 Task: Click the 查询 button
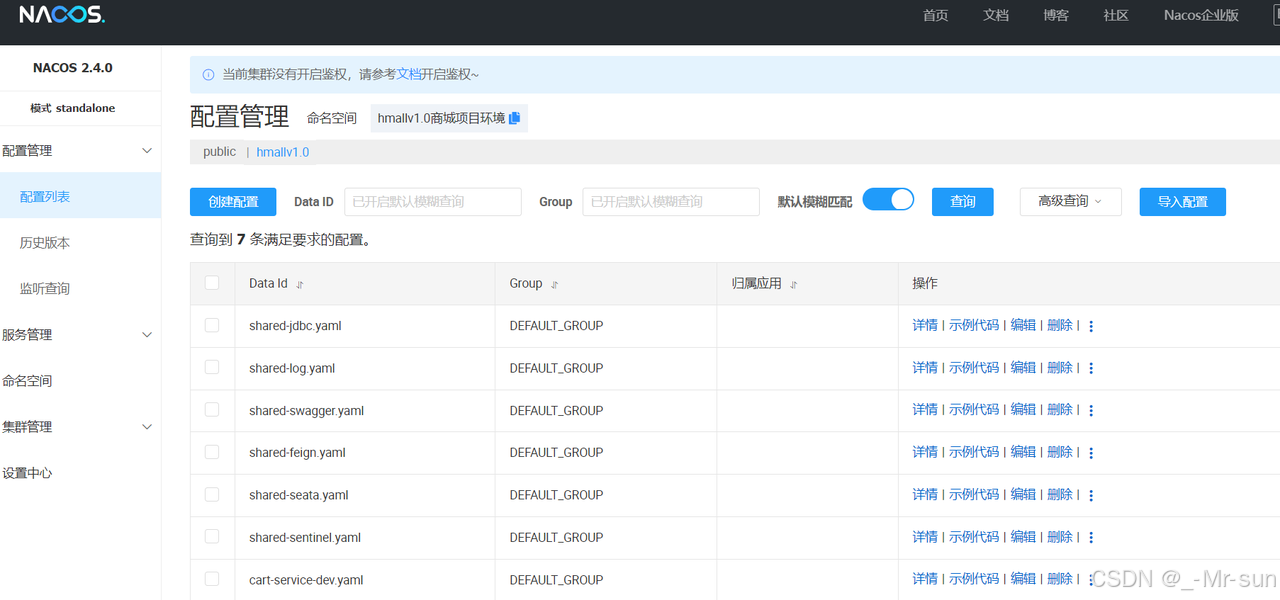(963, 201)
